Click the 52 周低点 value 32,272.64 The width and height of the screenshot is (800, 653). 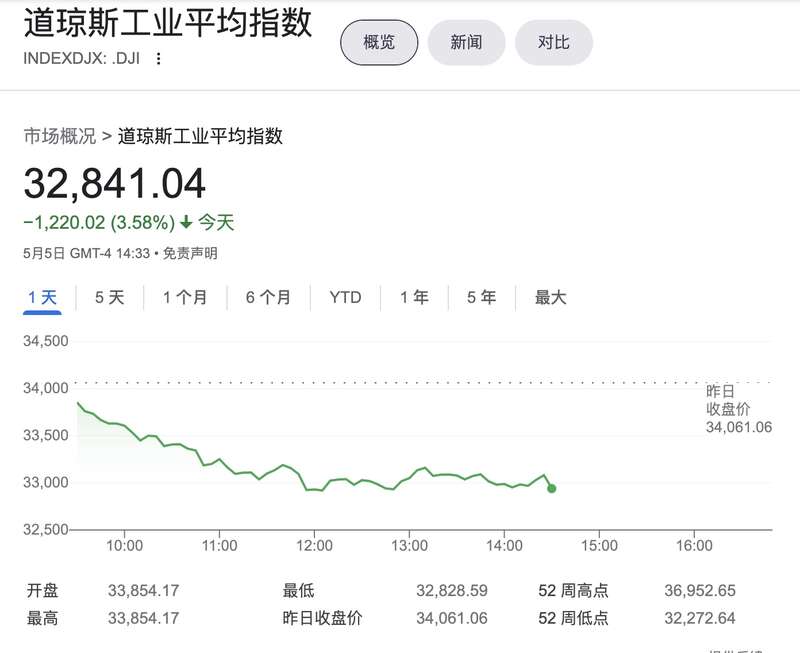pyautogui.click(x=700, y=618)
